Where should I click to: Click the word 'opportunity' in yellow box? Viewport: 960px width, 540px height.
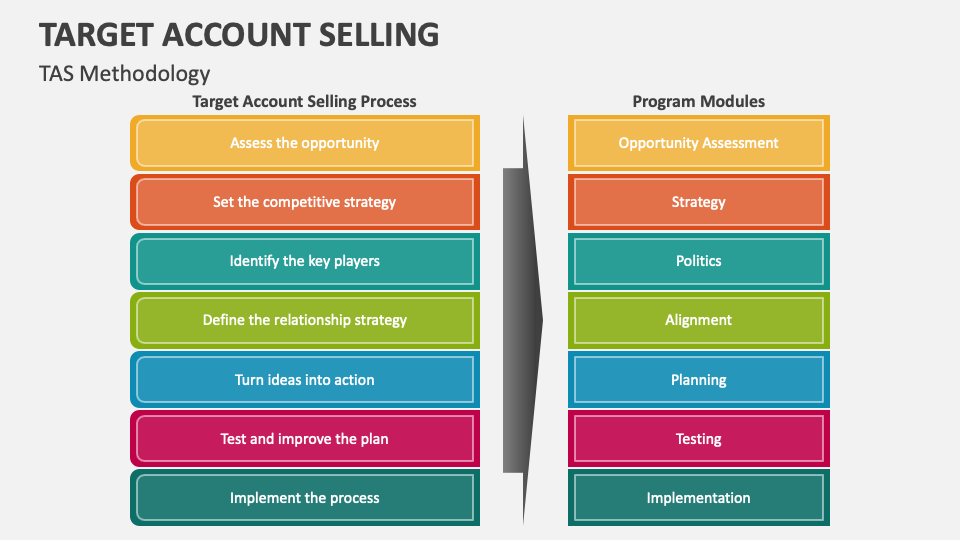pyautogui.click(x=340, y=143)
